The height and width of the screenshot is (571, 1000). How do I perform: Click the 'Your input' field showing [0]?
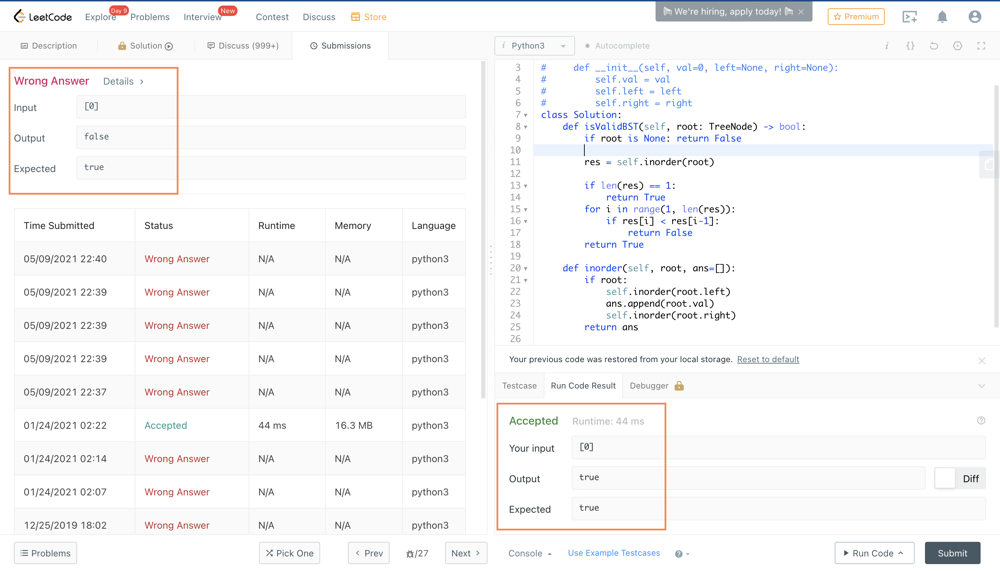click(778, 448)
